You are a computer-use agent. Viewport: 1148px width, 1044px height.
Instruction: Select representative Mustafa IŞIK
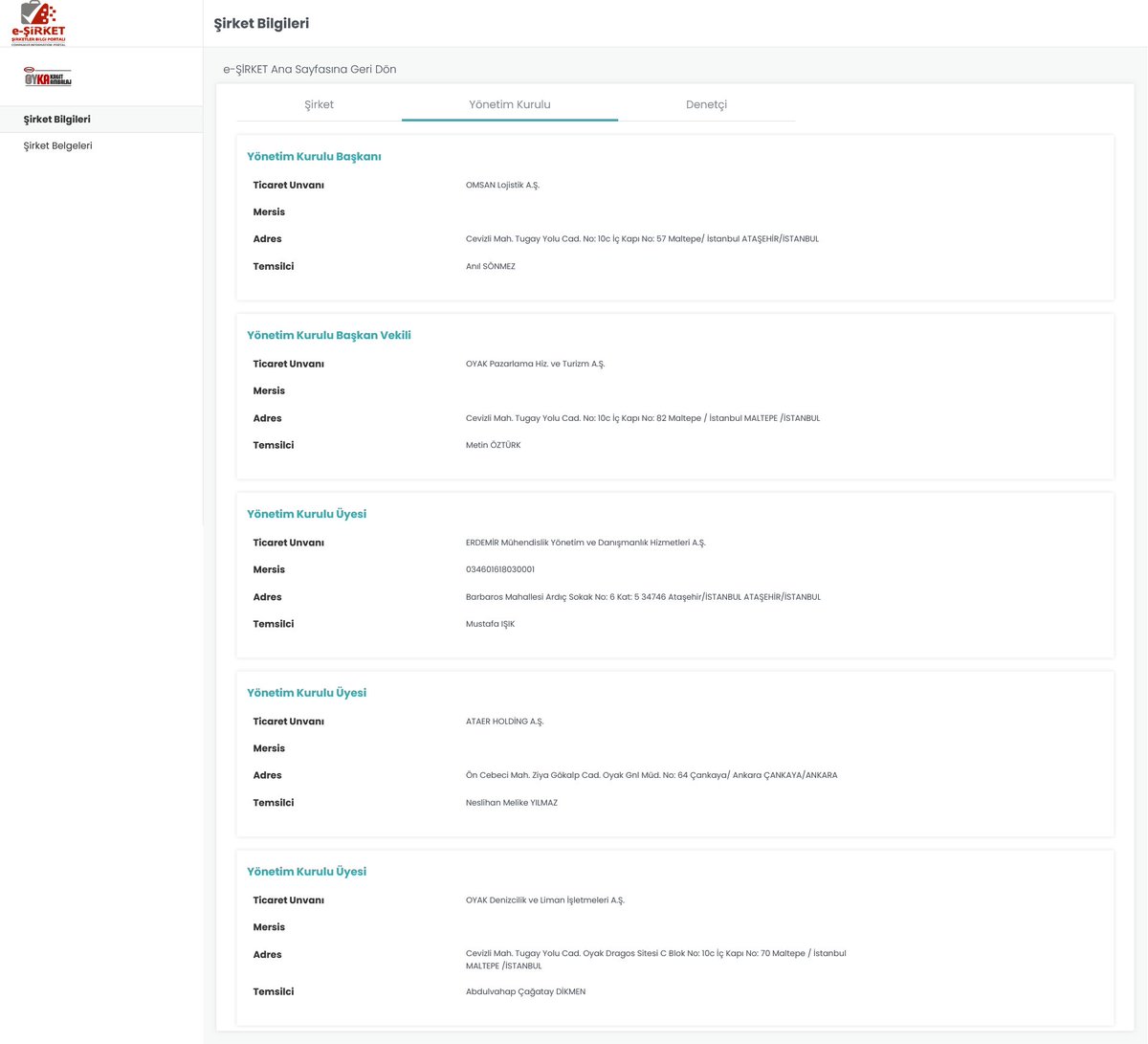pos(490,624)
